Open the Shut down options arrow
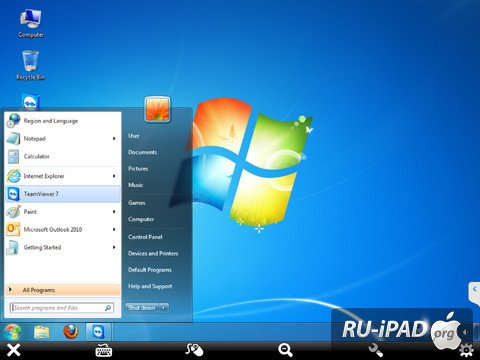 click(x=164, y=308)
